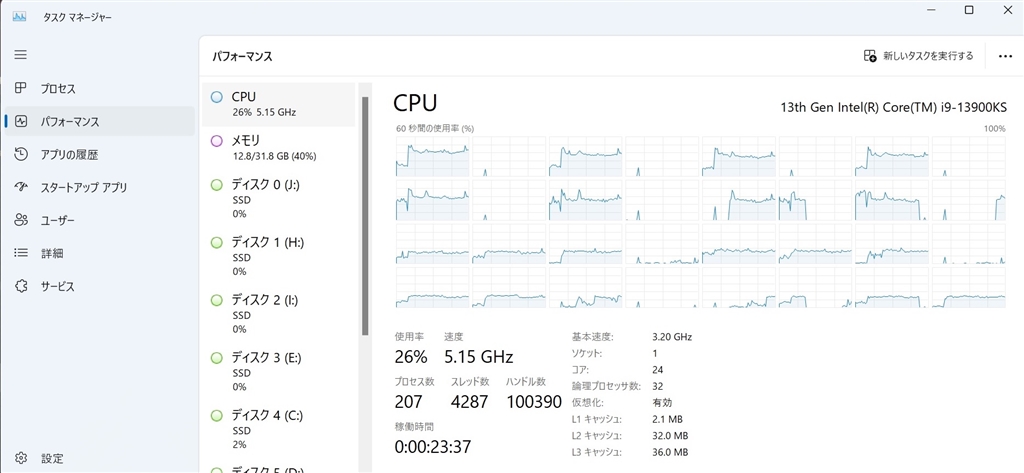Select the パフォーマンス sidebar icon
The image size is (1024, 473).
21,121
